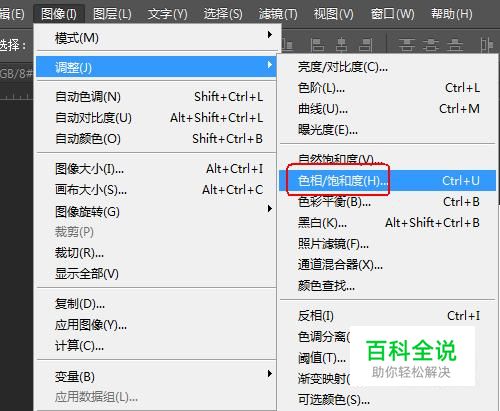Viewport: 500px width, 411px height.
Task: Expand the 变量(B) submenu arrow
Action: [x=270, y=374]
